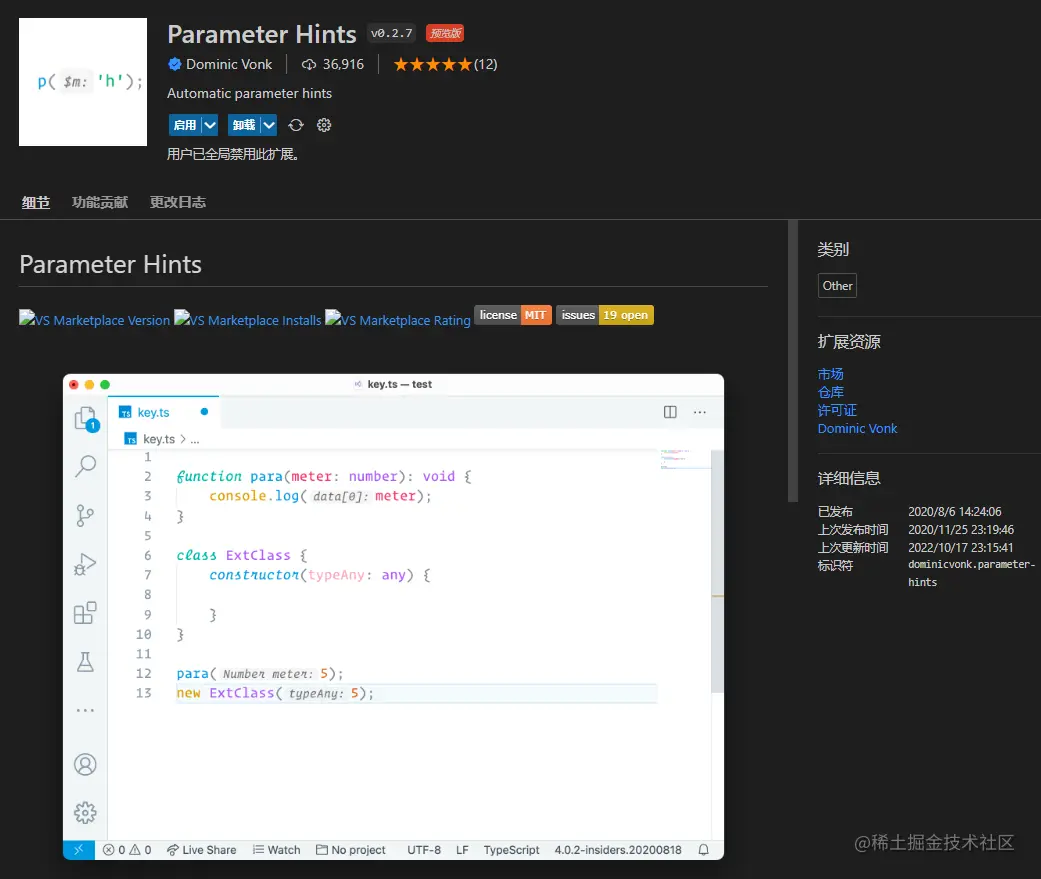Click the v0.2.7 version label
Viewport: 1041px width, 879px height.
(x=391, y=33)
